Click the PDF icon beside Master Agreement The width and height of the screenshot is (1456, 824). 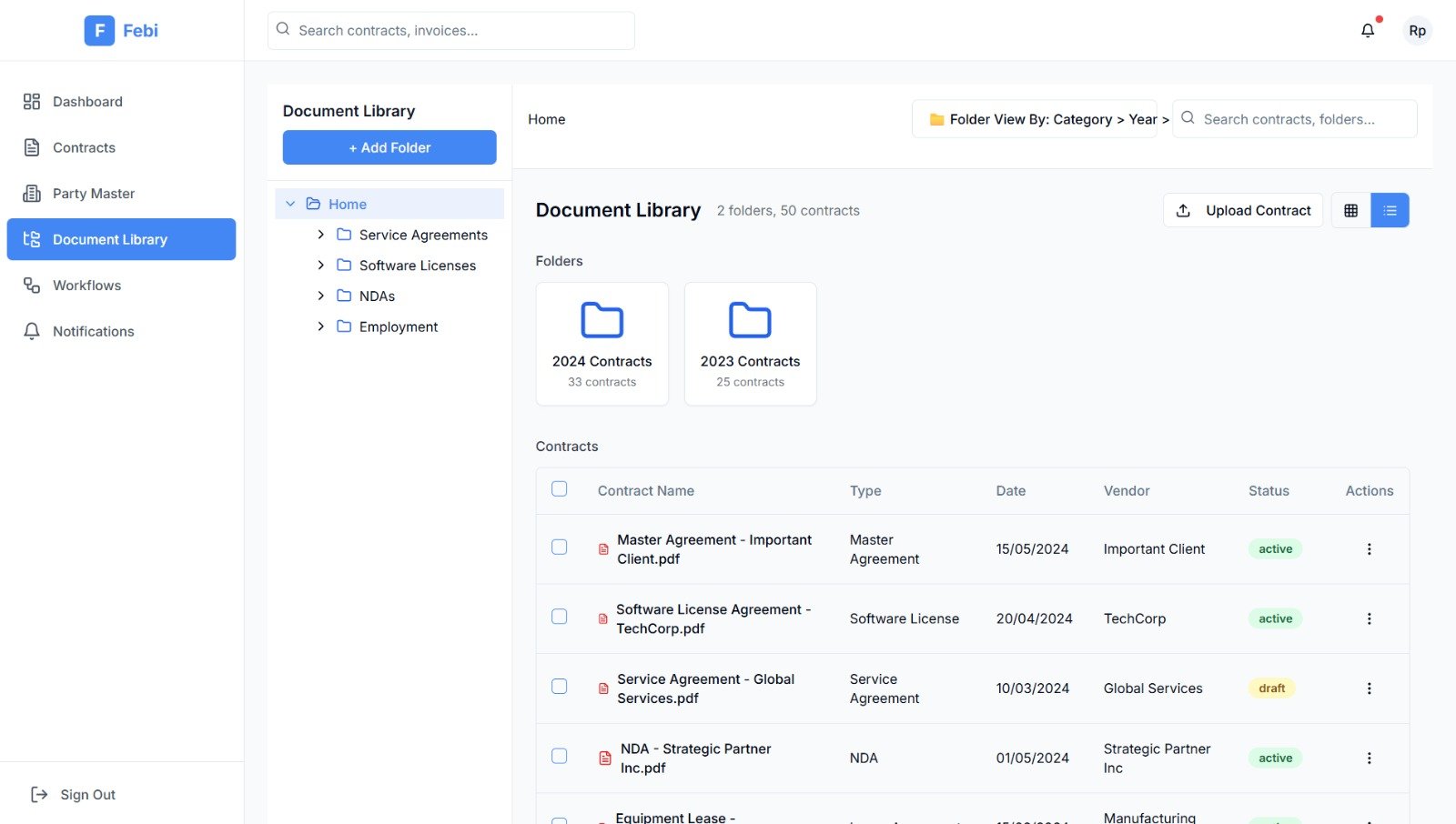tap(602, 548)
